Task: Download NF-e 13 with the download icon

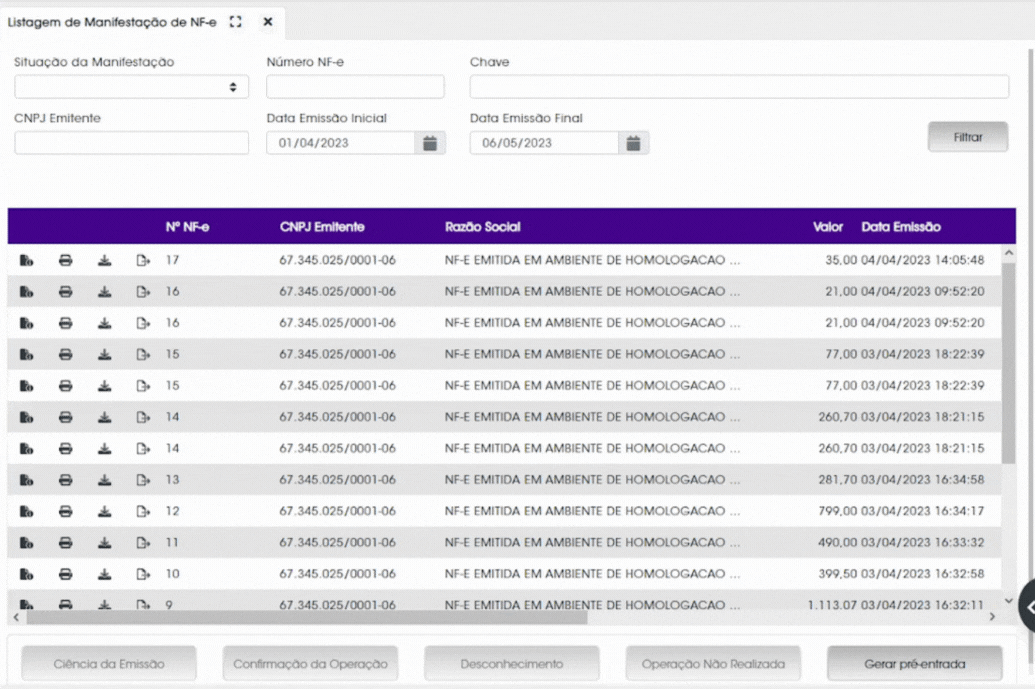Action: [x=104, y=480]
